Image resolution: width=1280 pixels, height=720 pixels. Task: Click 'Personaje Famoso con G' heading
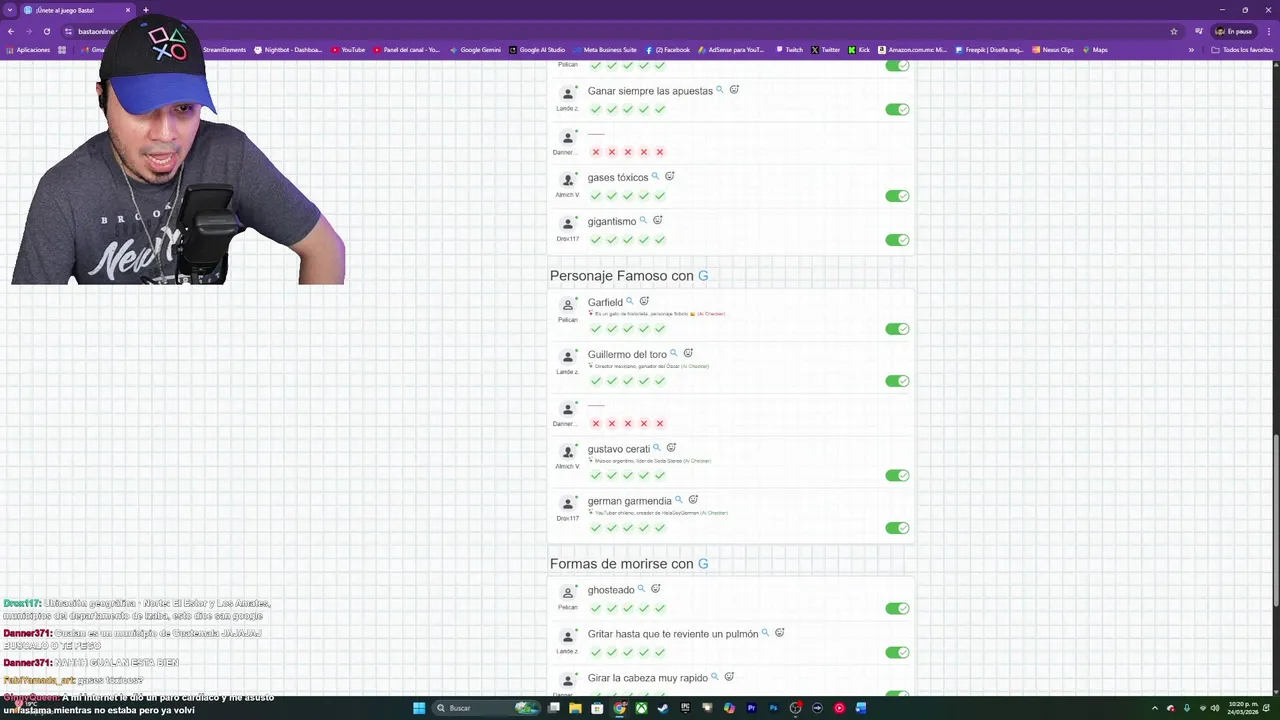[x=629, y=276]
